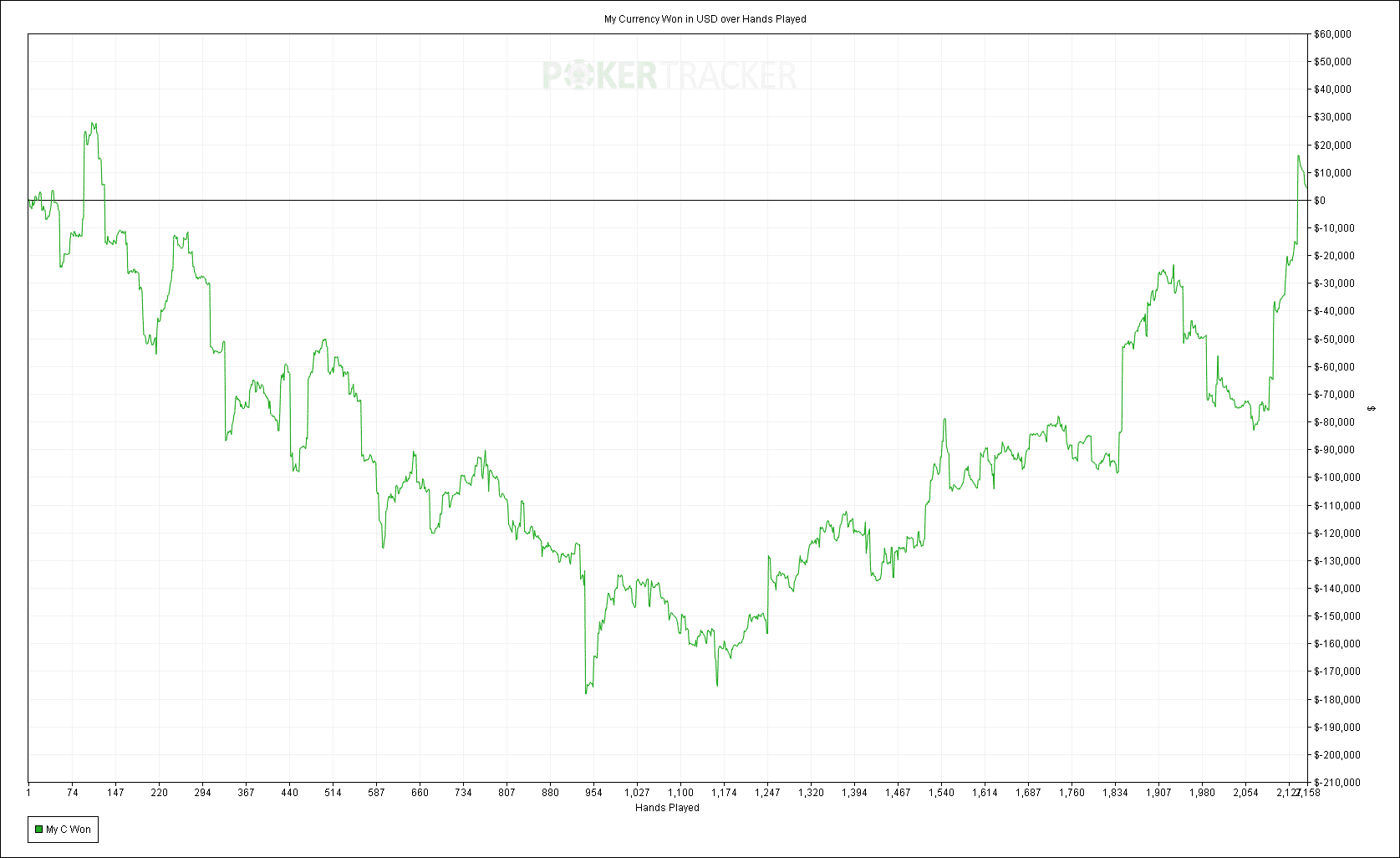The width and height of the screenshot is (1400, 858).
Task: Click the $30,000 y-axis label
Action: pos(1332,117)
